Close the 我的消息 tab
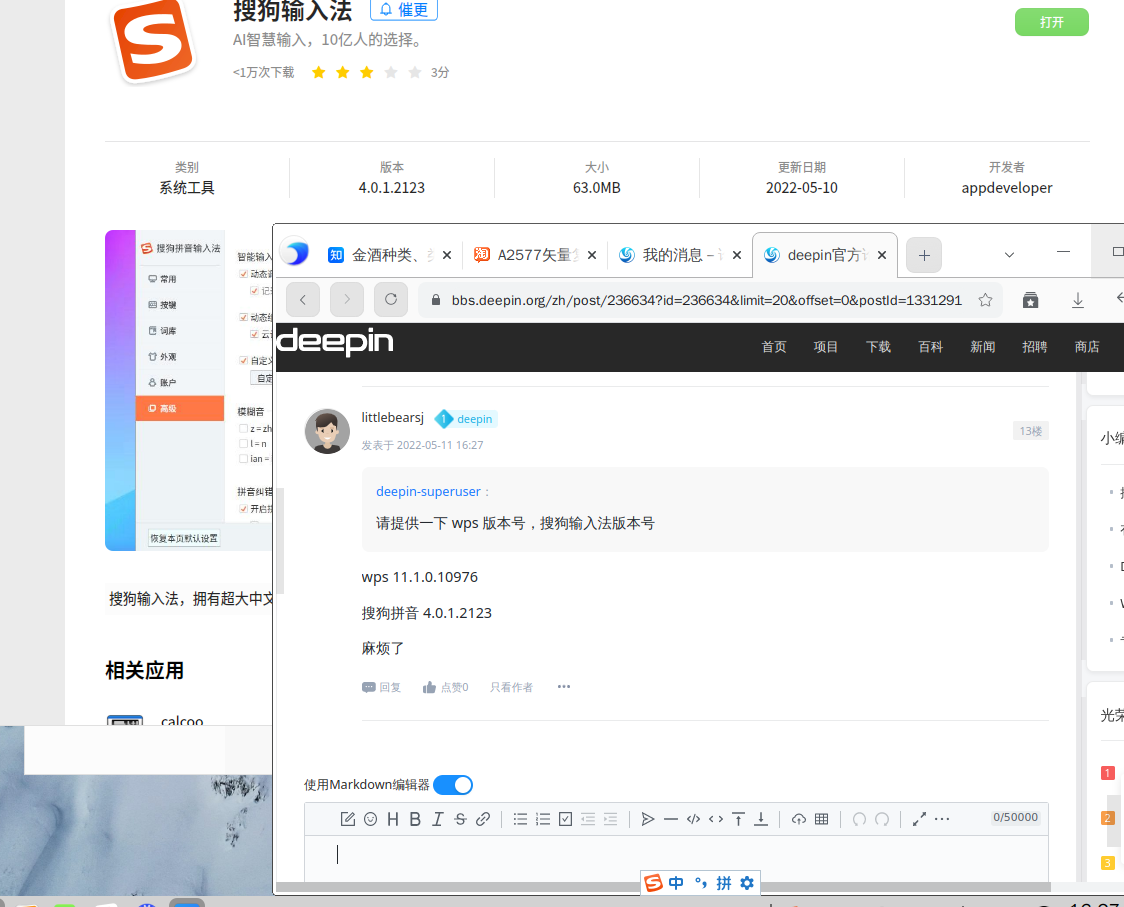Screen dimensions: 1124x907 (736, 255)
